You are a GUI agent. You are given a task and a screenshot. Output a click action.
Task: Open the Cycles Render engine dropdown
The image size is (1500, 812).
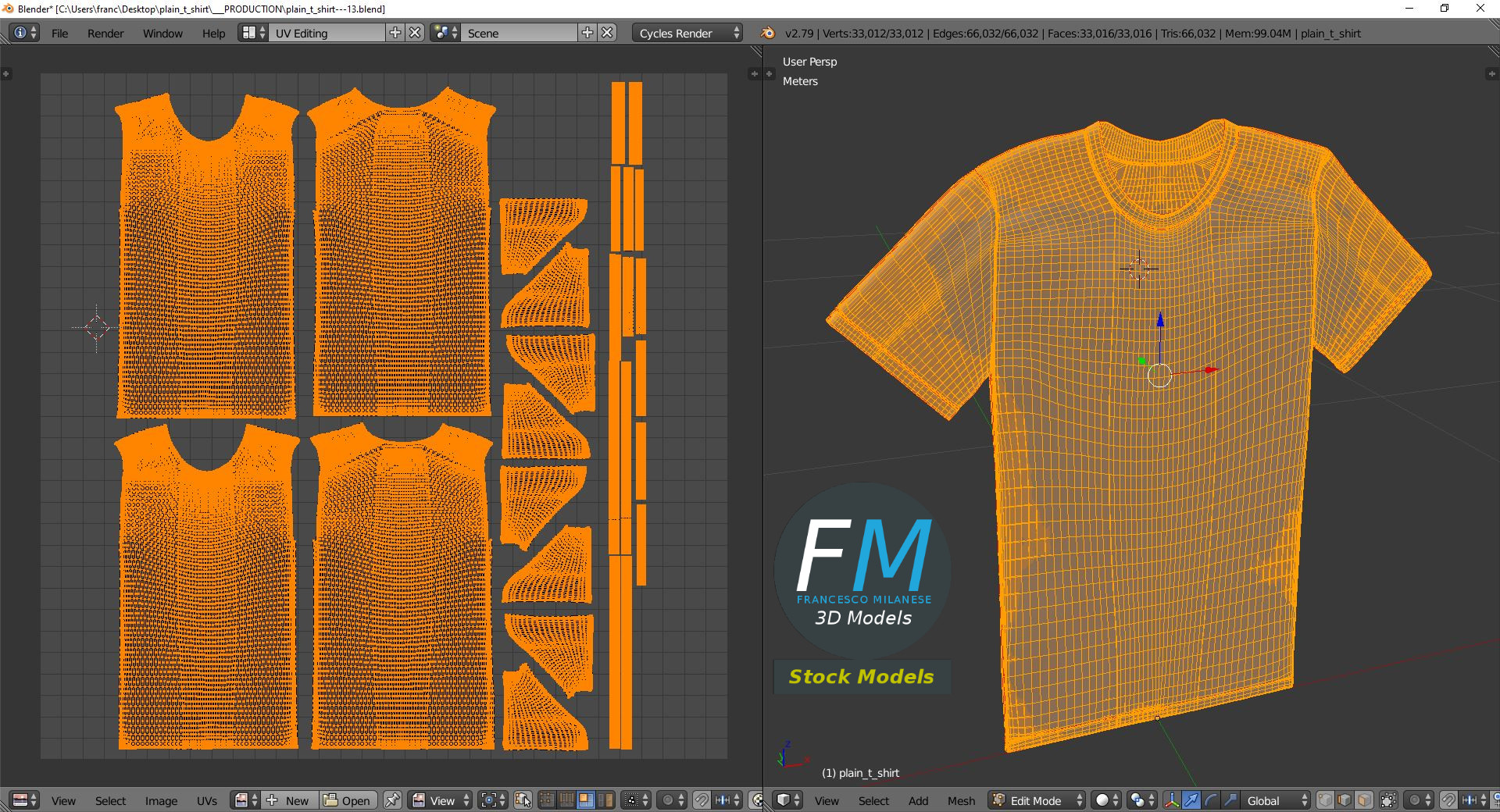(x=687, y=33)
